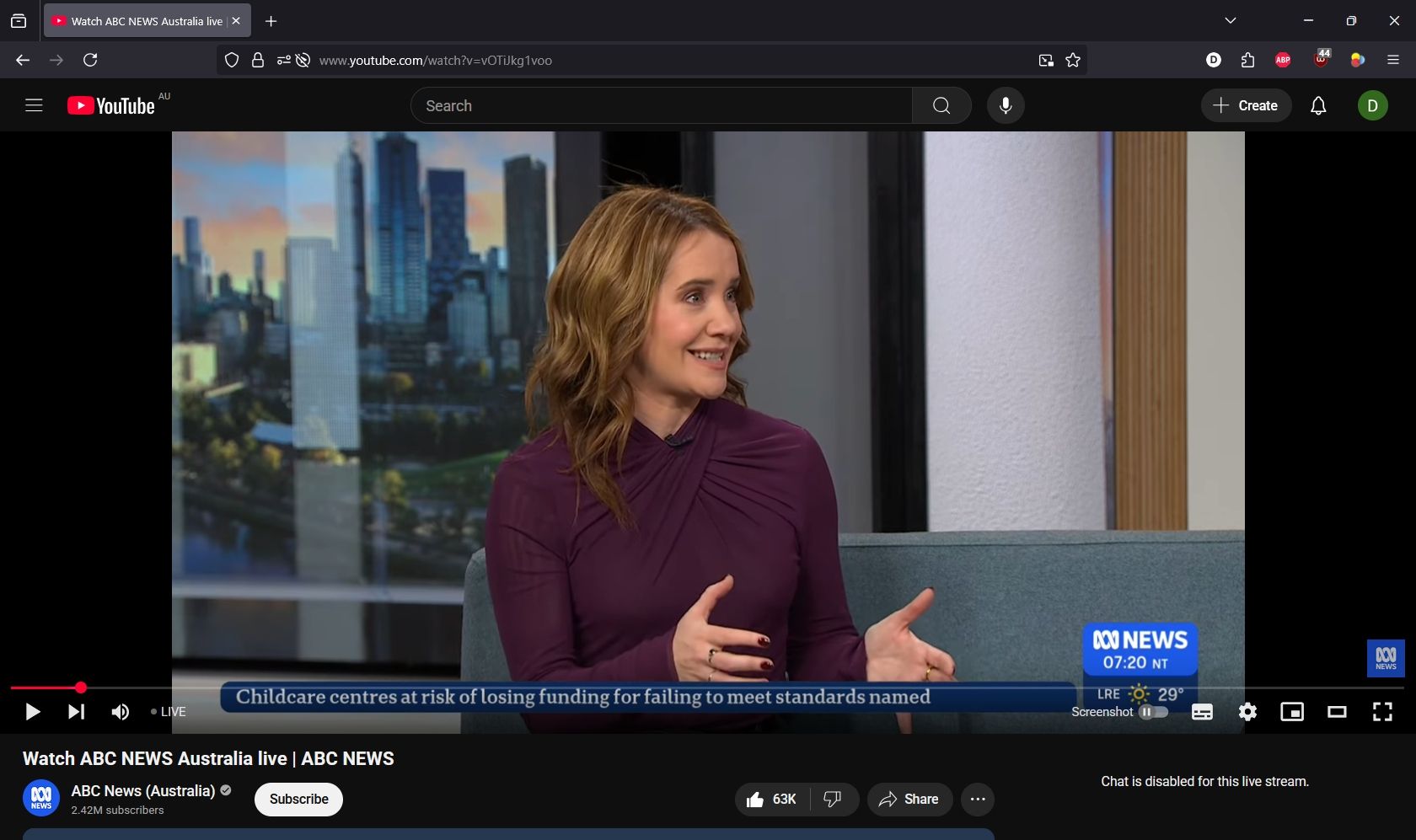The image size is (1416, 840).
Task: Open a new browser tab
Action: pos(271,21)
